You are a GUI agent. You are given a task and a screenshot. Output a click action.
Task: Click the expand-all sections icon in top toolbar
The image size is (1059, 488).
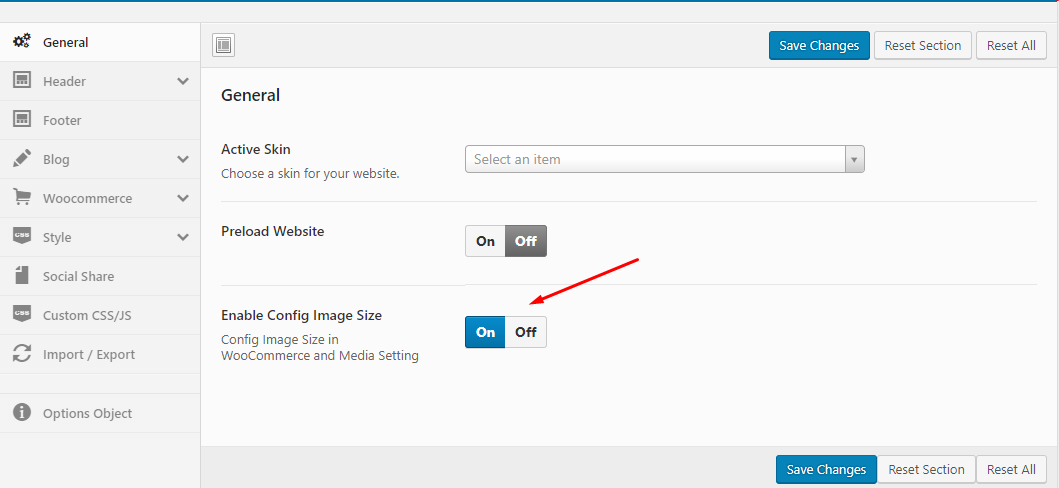coord(224,45)
